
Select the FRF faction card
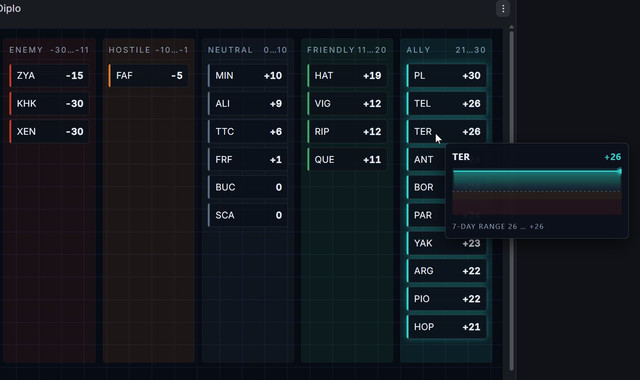tap(248, 160)
